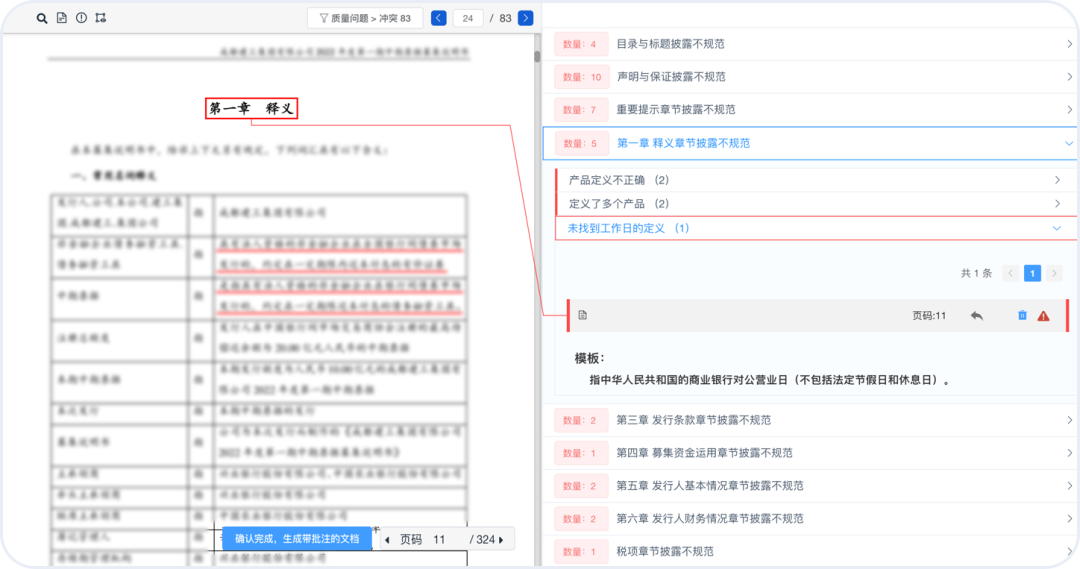Expand 第三章 发行条款章节披露不规范 row
1080x569 pixels.
[813, 420]
